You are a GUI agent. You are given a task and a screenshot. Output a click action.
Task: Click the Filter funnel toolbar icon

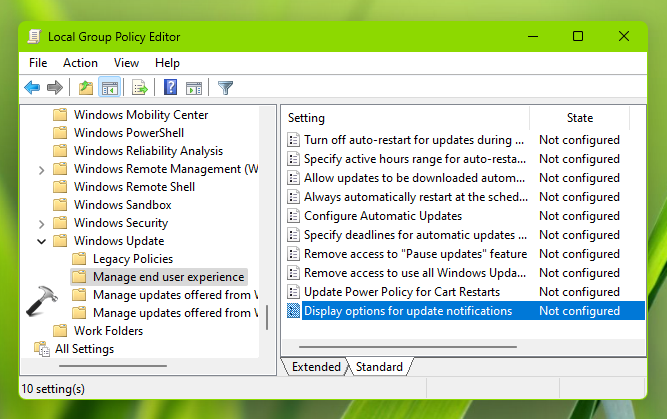(x=225, y=88)
